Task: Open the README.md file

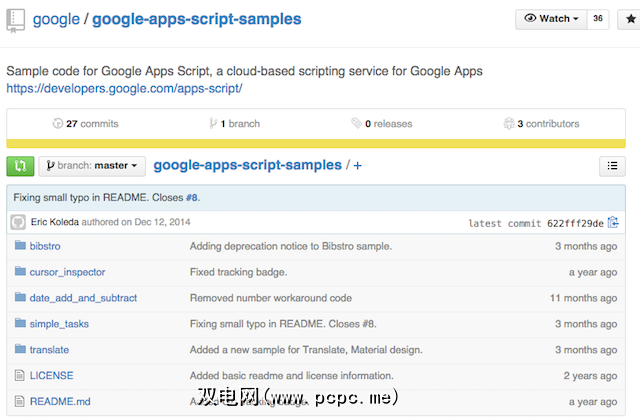Action: coord(60,402)
